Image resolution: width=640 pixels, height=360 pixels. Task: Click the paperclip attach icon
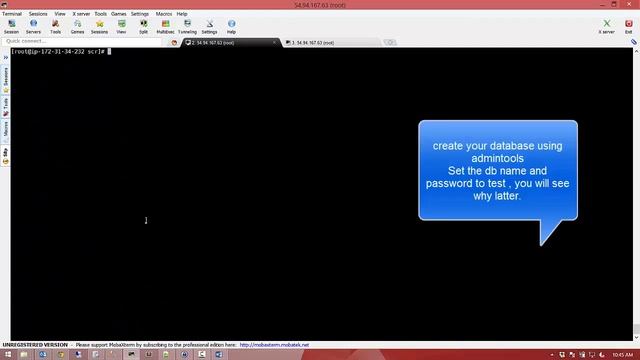point(633,42)
